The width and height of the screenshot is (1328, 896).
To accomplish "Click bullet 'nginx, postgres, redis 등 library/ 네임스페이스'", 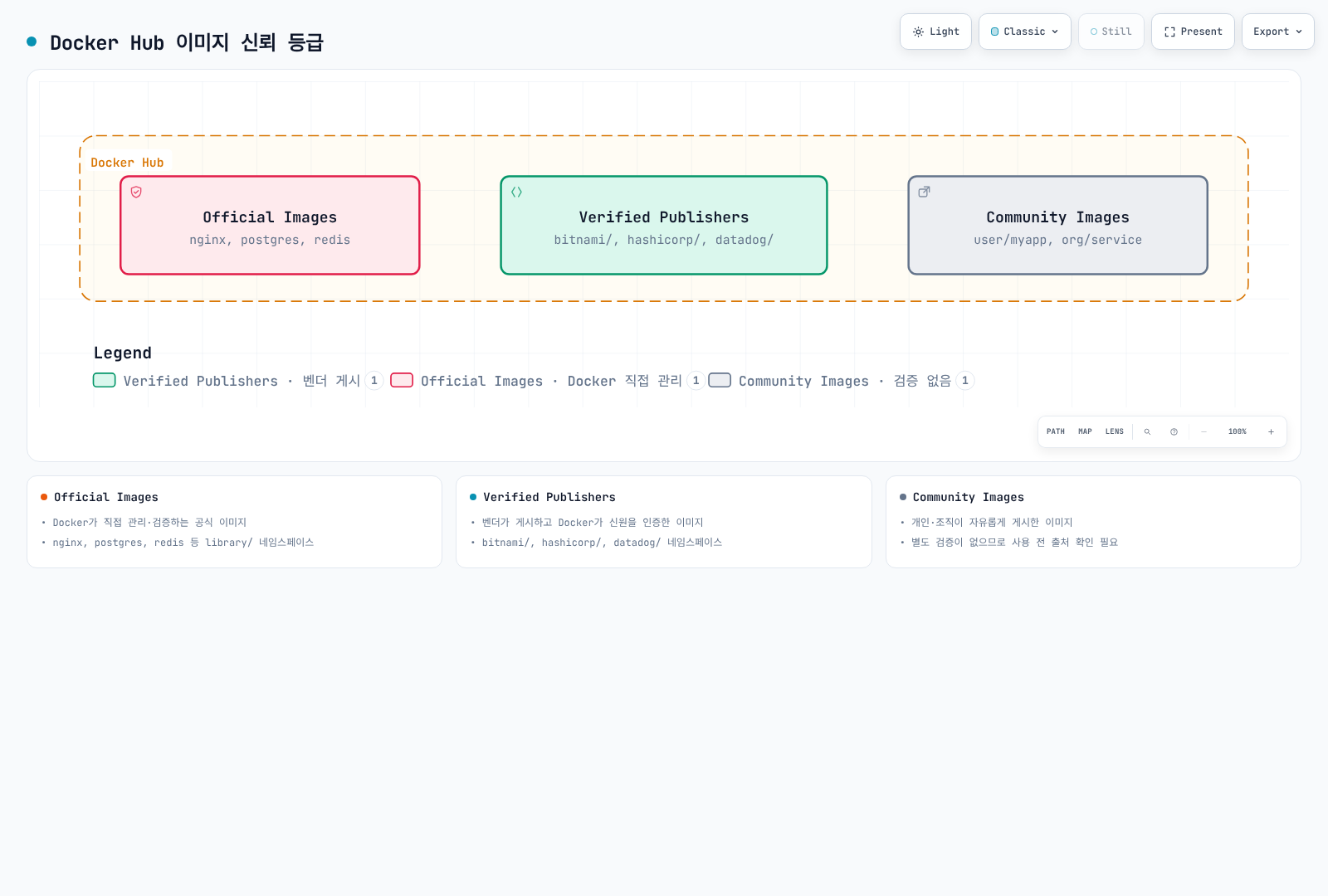I will point(183,542).
